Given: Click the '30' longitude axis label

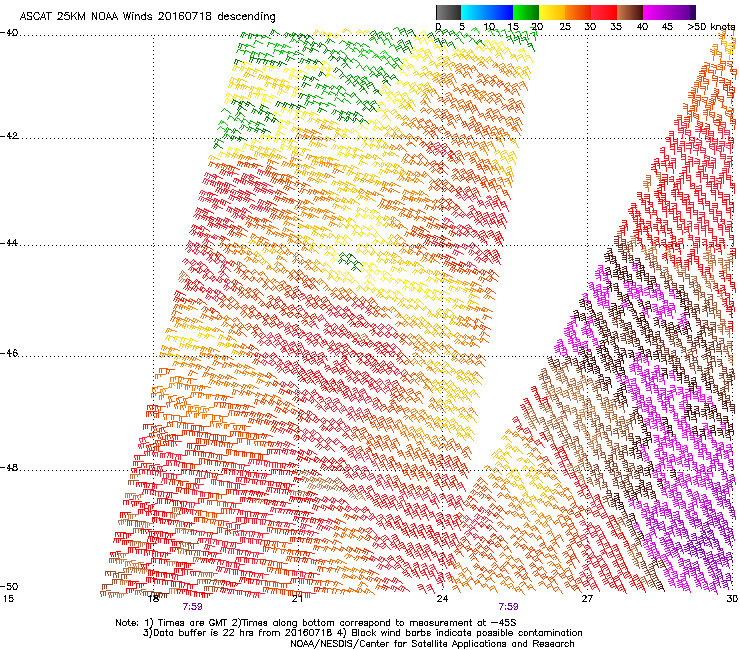Looking at the screenshot, I should point(732,599).
